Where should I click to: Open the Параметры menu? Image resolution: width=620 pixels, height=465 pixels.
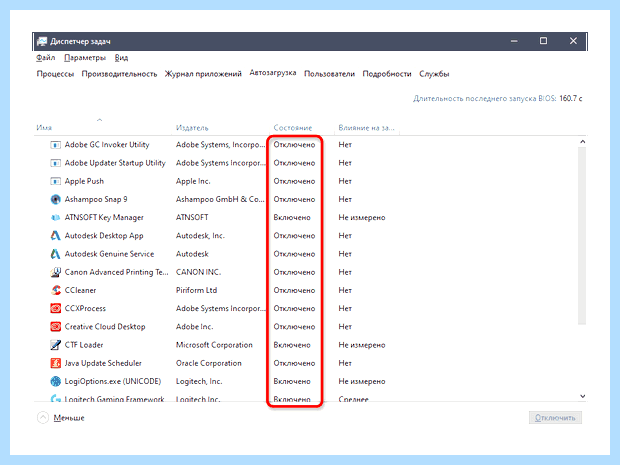point(85,58)
